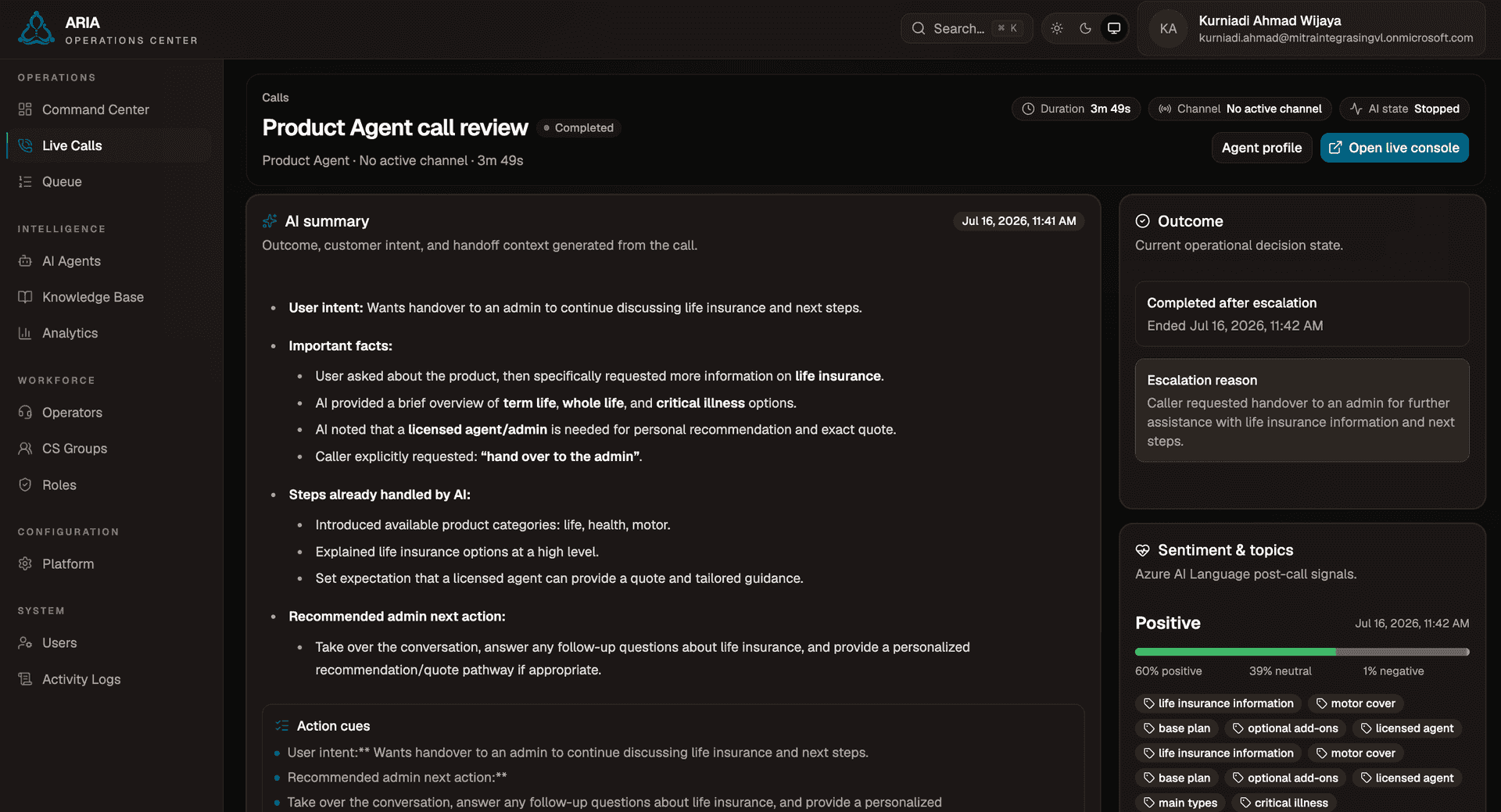Click the Product Agent call review title
Image resolution: width=1501 pixels, height=812 pixels.
point(396,127)
